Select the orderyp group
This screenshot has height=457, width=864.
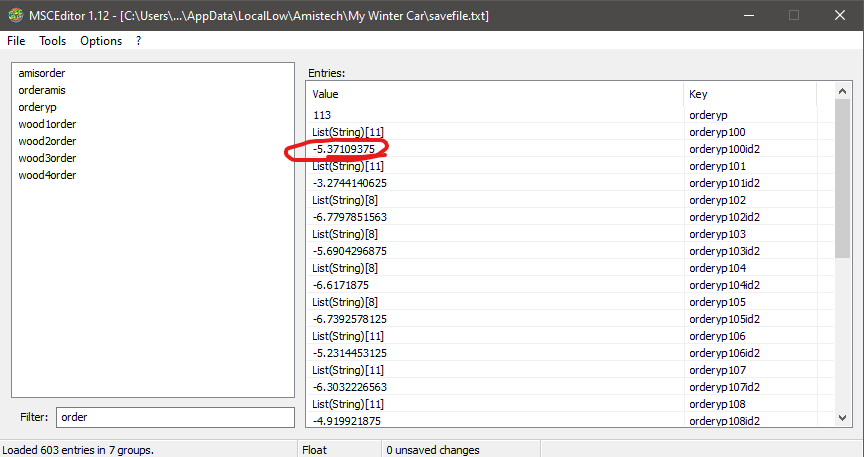pyautogui.click(x=37, y=107)
